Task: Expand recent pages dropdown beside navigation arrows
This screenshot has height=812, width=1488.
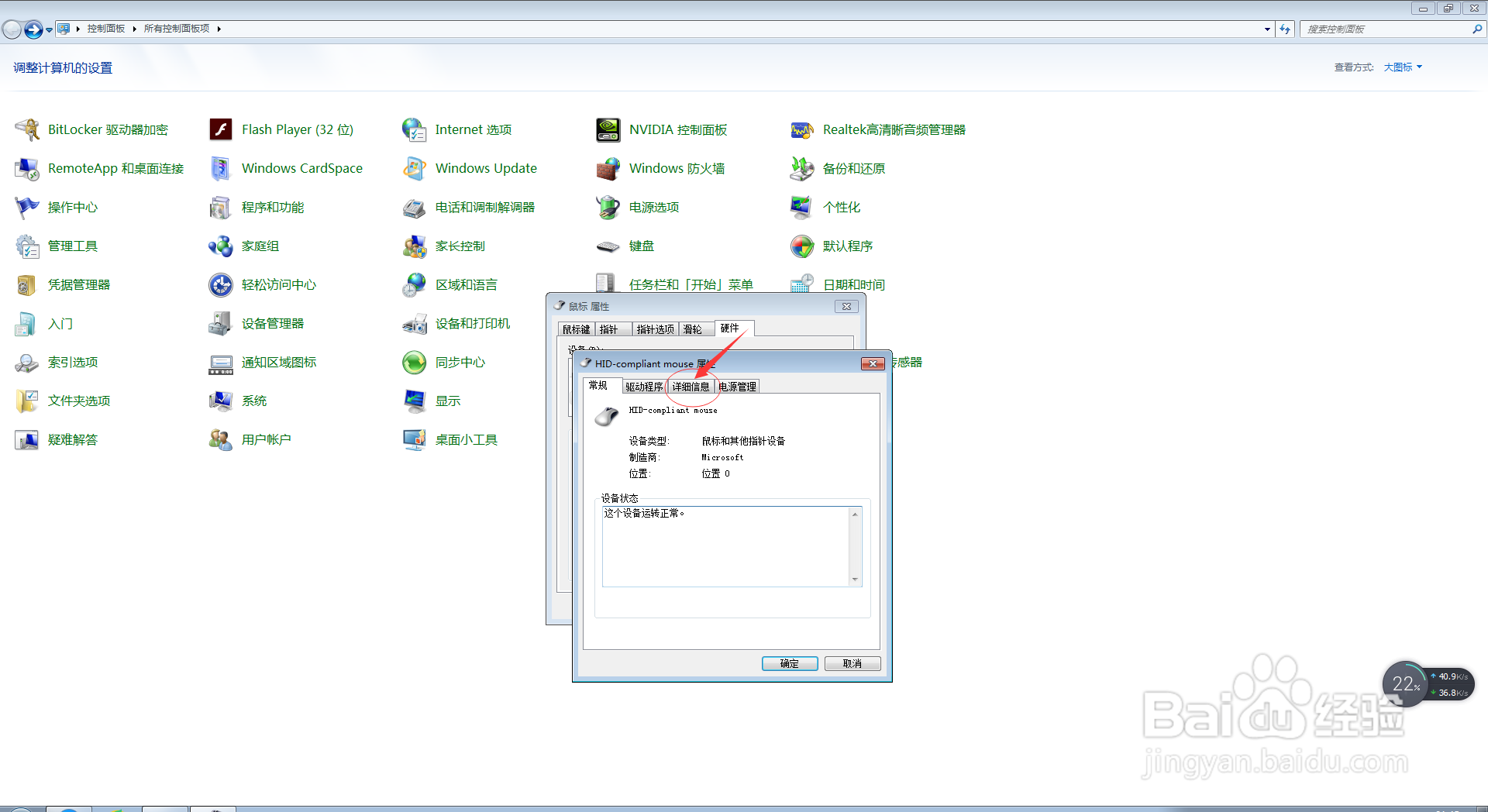Action: [49, 29]
